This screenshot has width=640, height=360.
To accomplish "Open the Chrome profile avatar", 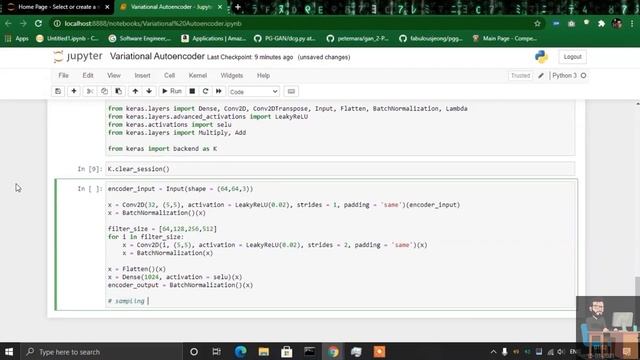I will (617, 24).
